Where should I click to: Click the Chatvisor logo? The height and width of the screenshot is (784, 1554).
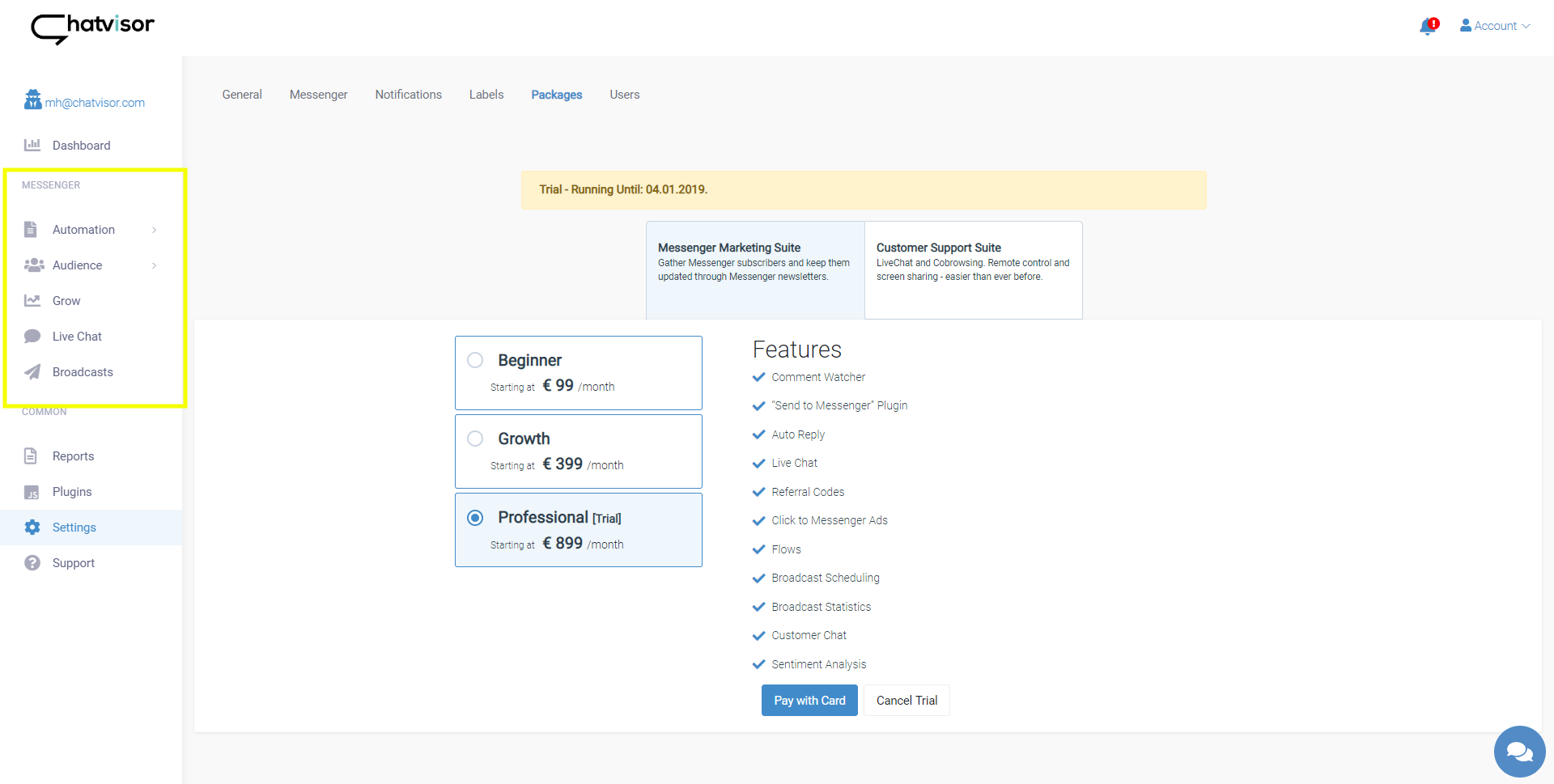coord(92,28)
